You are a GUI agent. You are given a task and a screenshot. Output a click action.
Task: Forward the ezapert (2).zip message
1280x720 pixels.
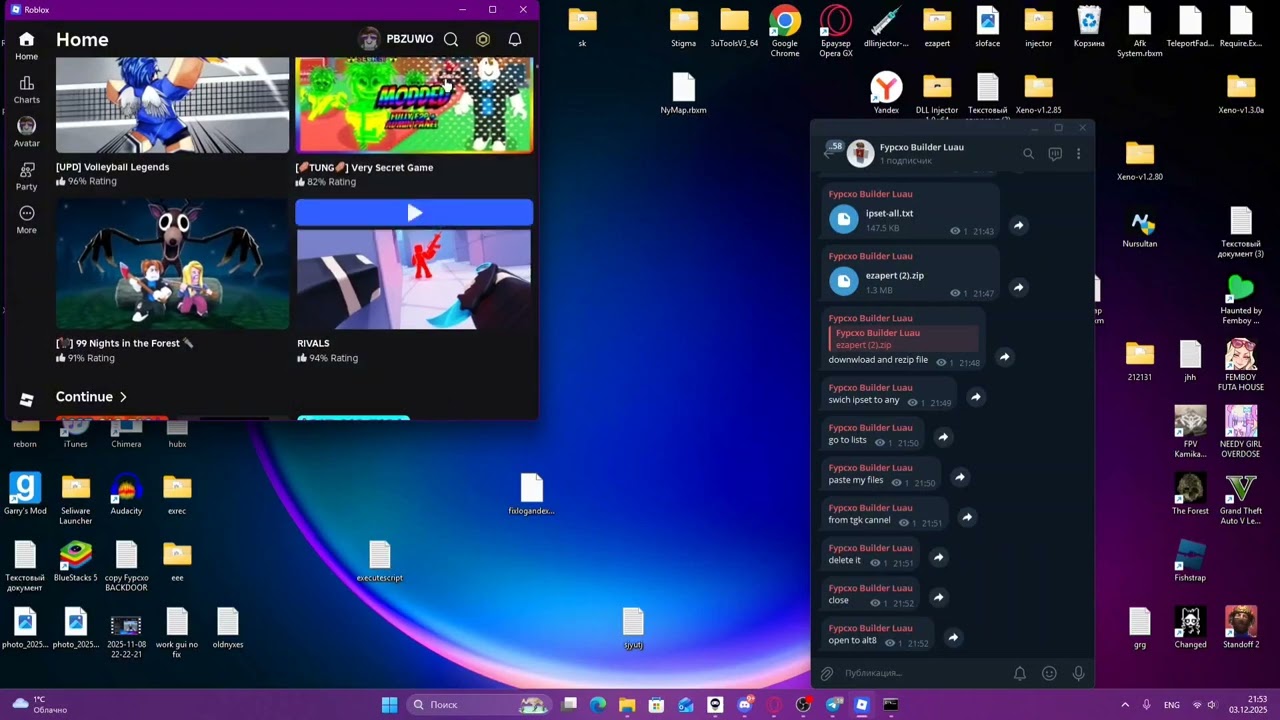[1018, 287]
